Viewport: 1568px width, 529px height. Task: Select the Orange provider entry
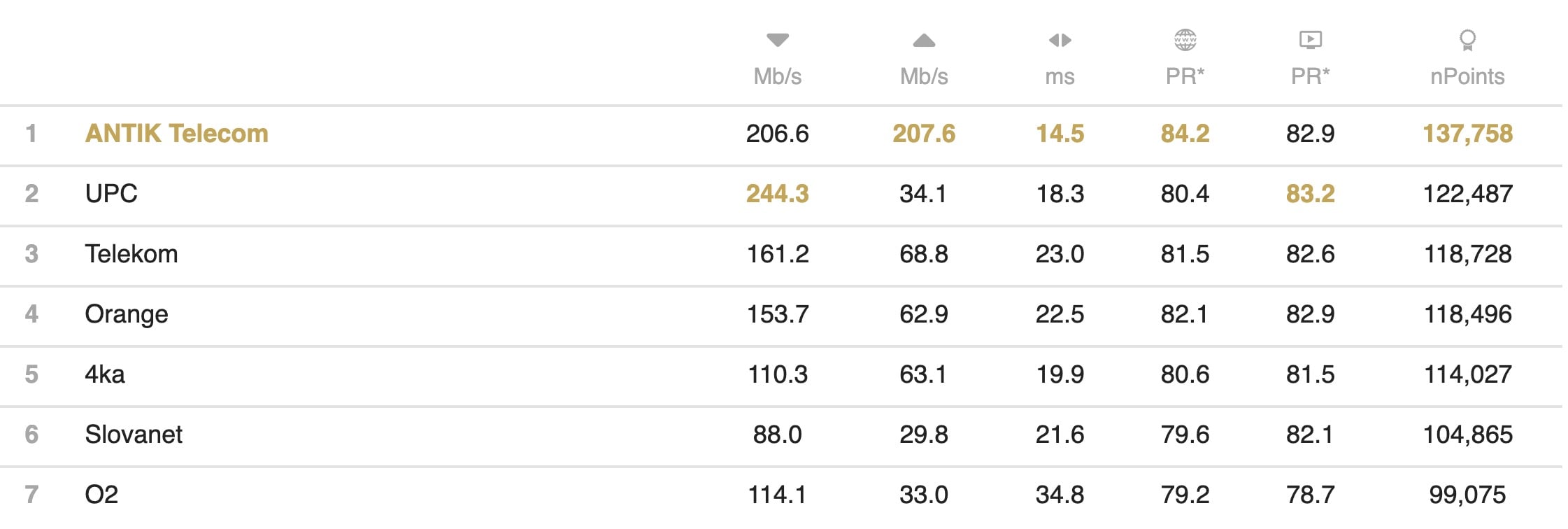127,314
